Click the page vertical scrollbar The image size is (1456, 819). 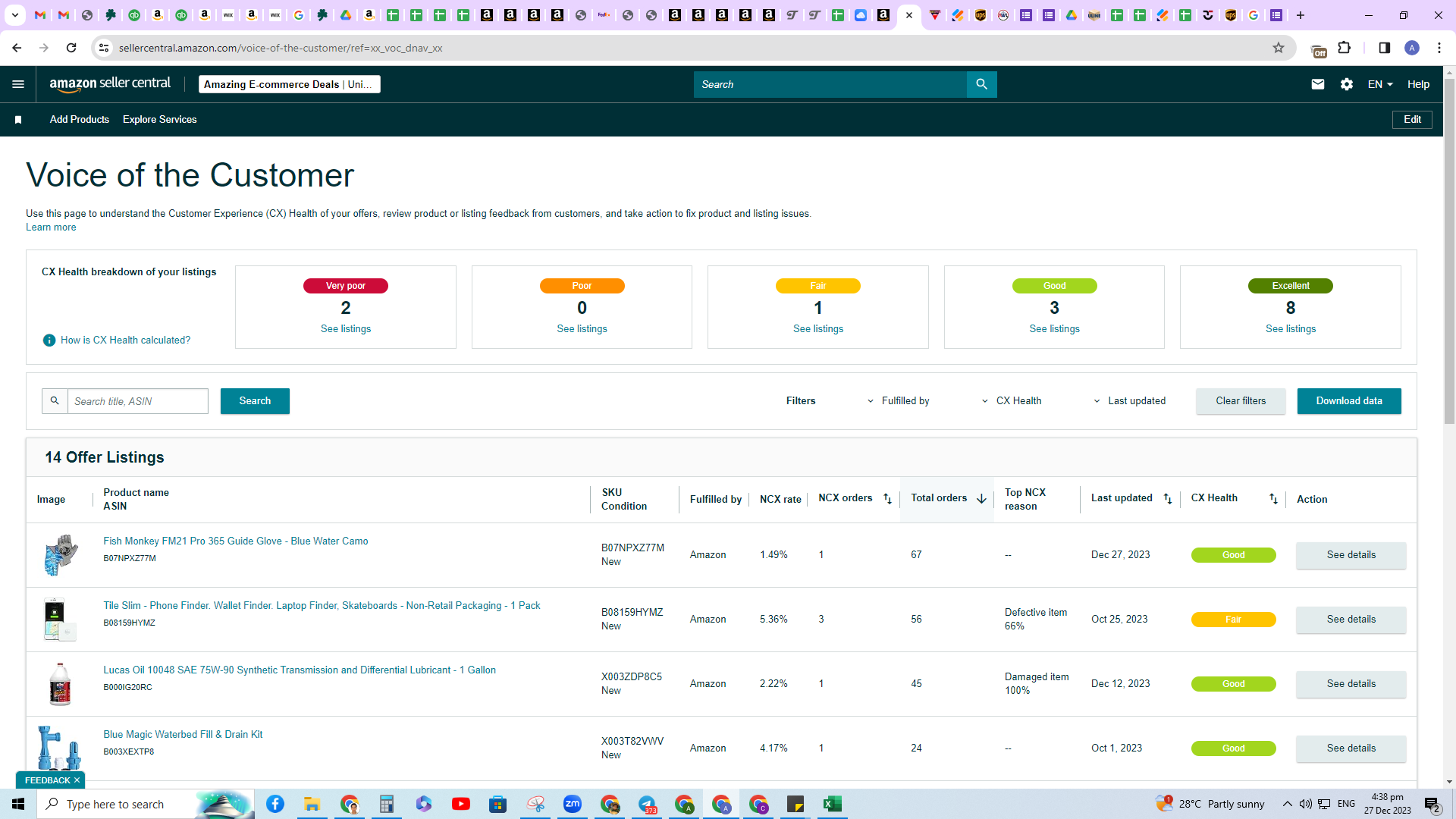(x=1449, y=250)
